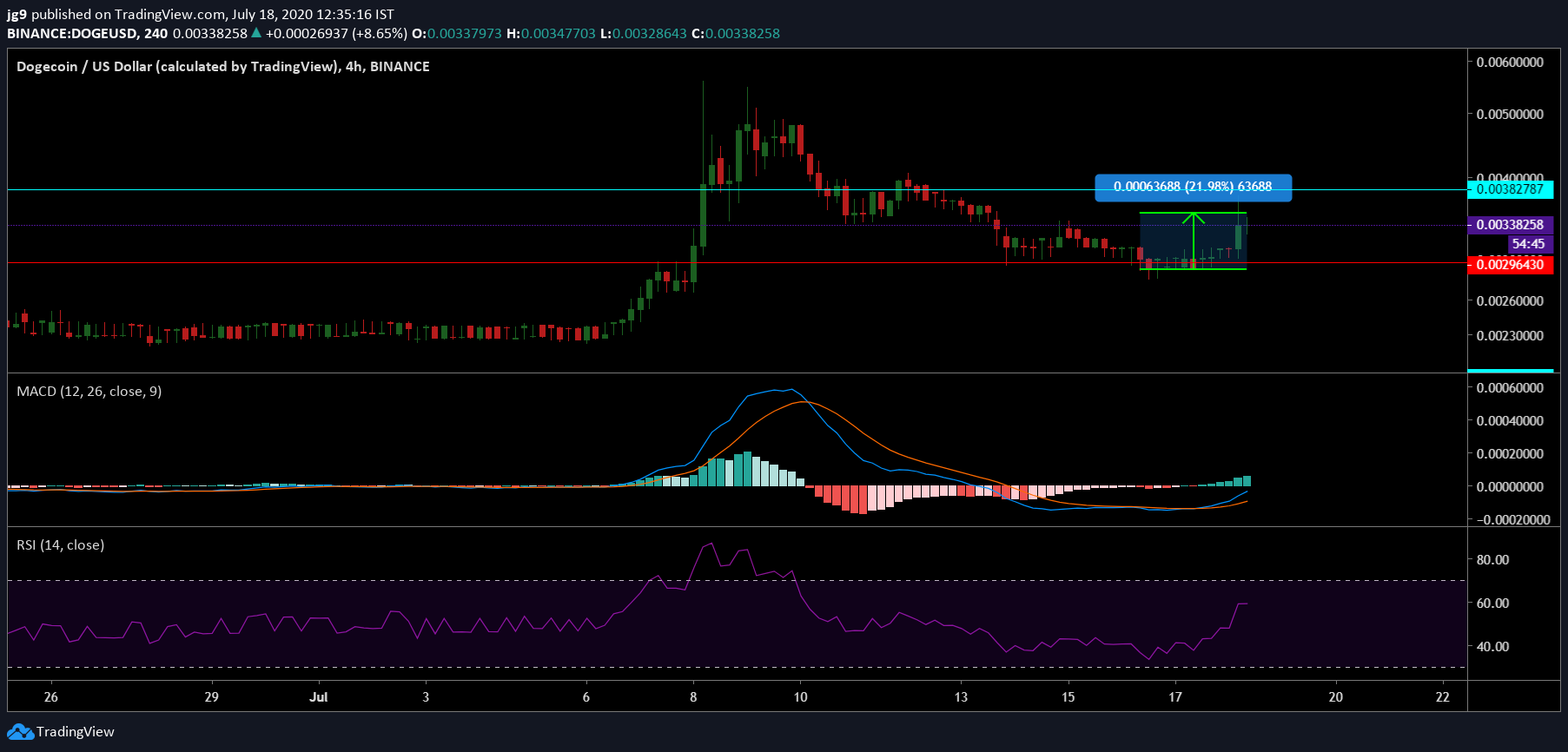Click the date 29 on time axis
The width and height of the screenshot is (1568, 752).
[x=211, y=697]
